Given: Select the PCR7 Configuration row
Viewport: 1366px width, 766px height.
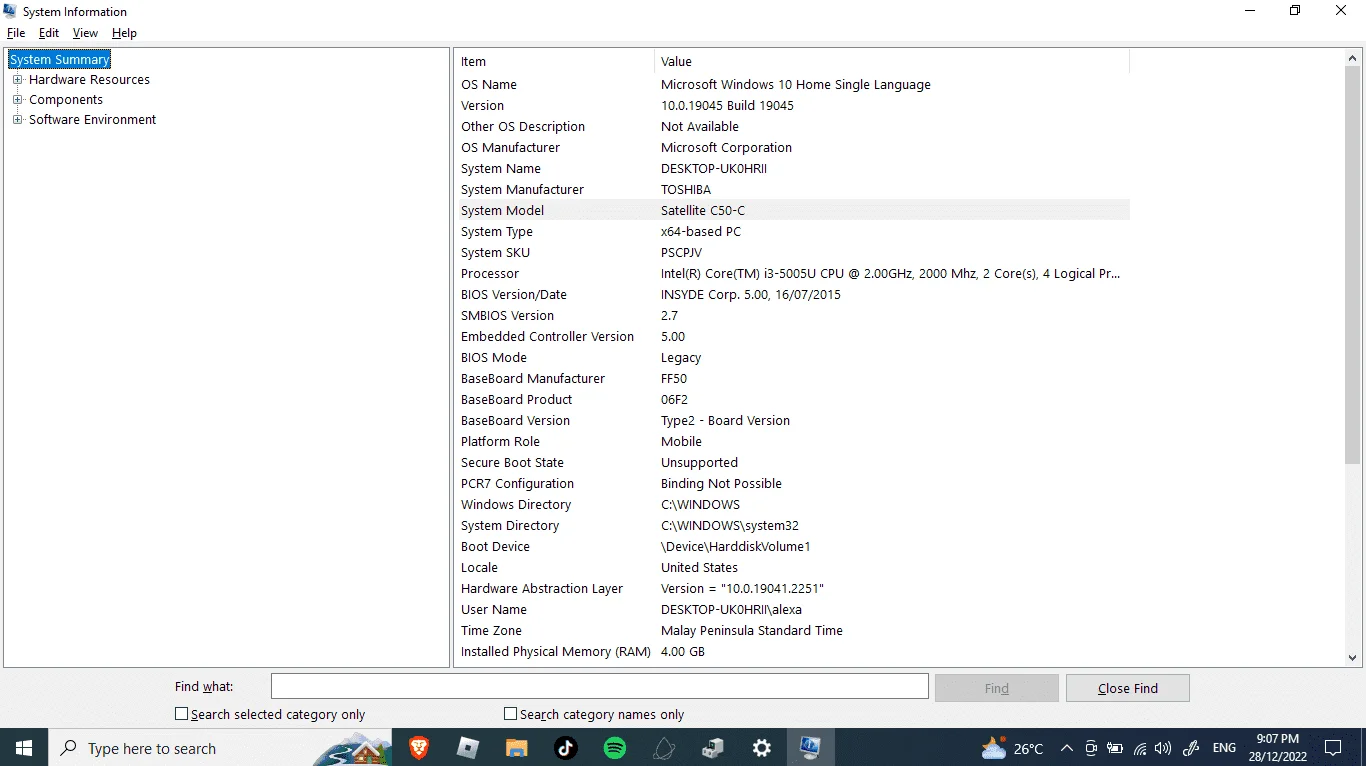Looking at the screenshot, I should tap(792, 484).
